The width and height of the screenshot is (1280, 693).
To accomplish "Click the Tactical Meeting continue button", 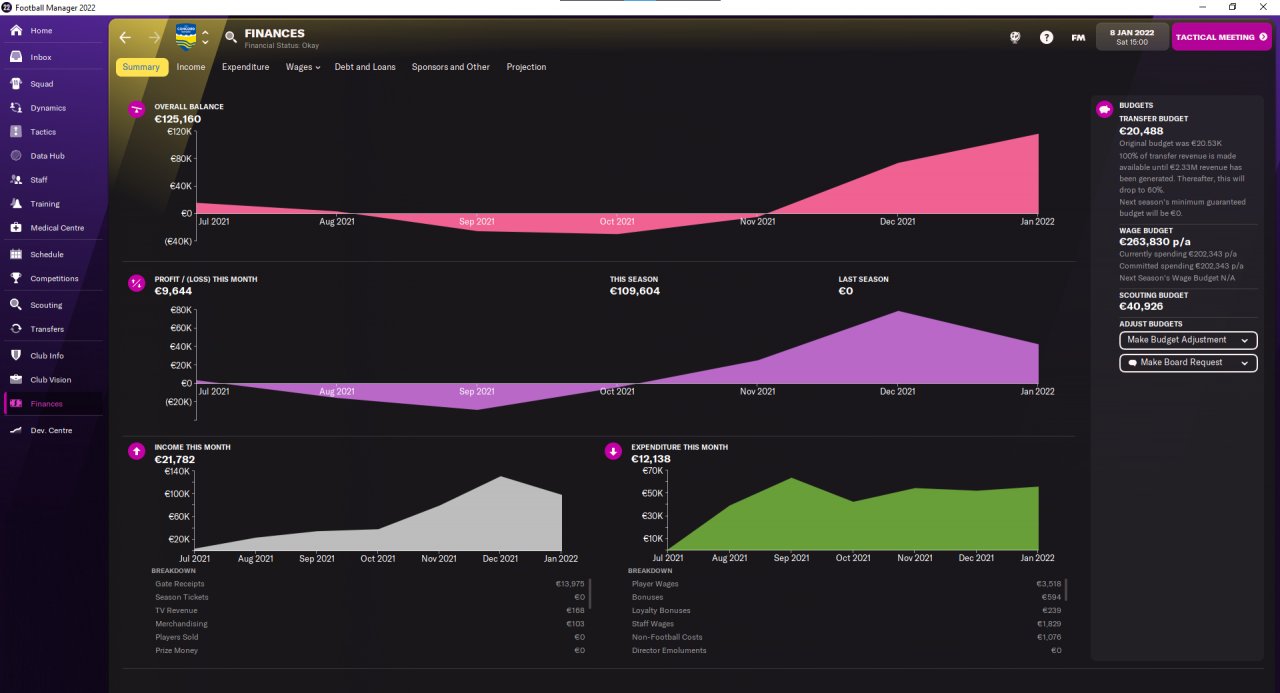I will pos(1221,37).
